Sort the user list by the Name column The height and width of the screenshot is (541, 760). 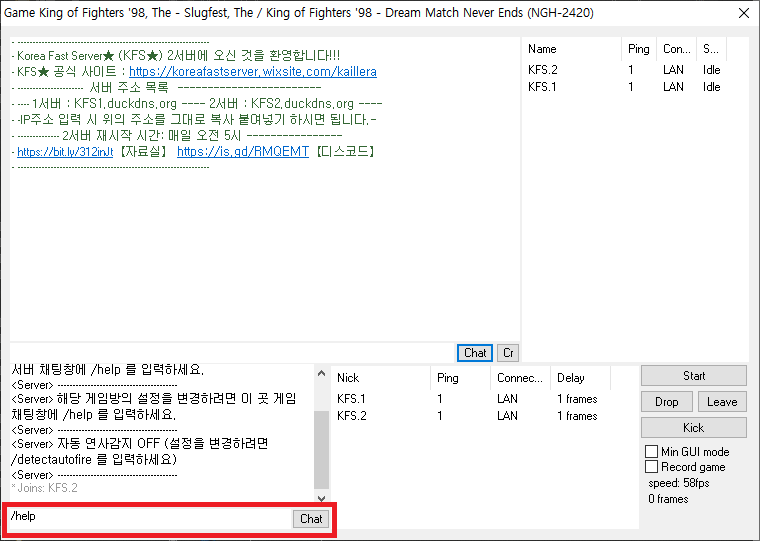(x=572, y=49)
